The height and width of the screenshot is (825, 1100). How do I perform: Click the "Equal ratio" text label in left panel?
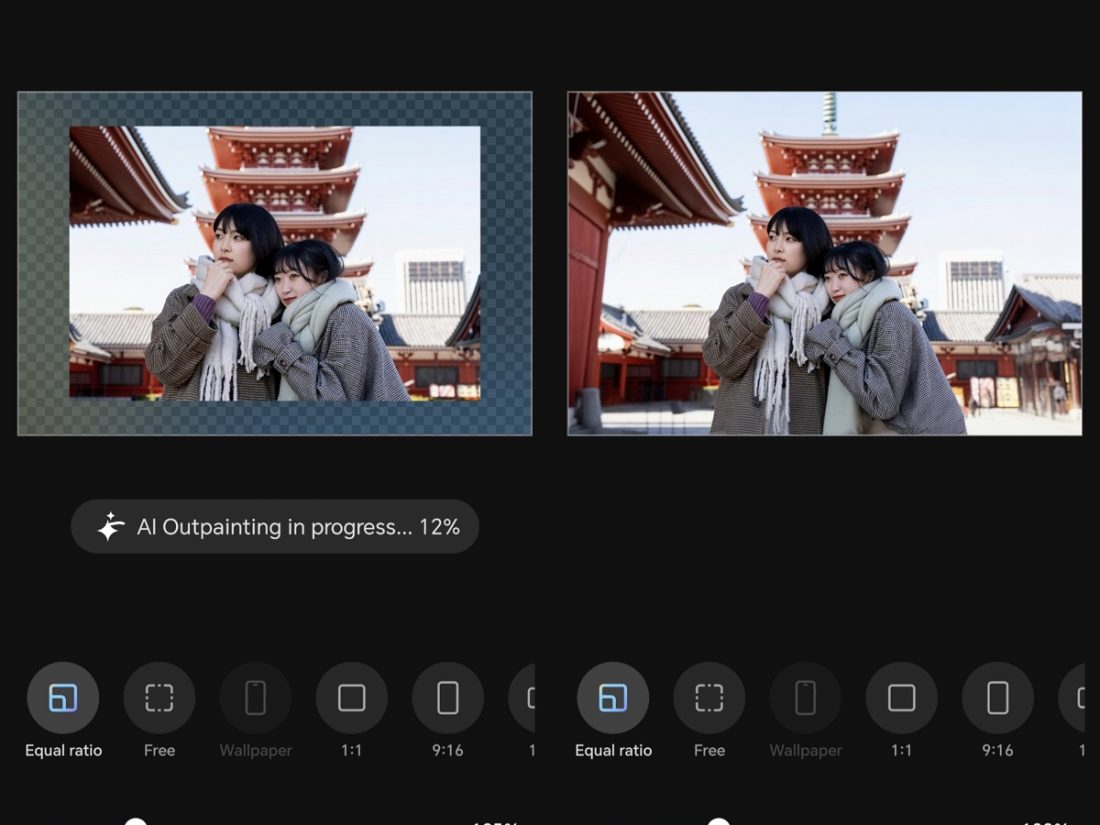click(x=63, y=751)
